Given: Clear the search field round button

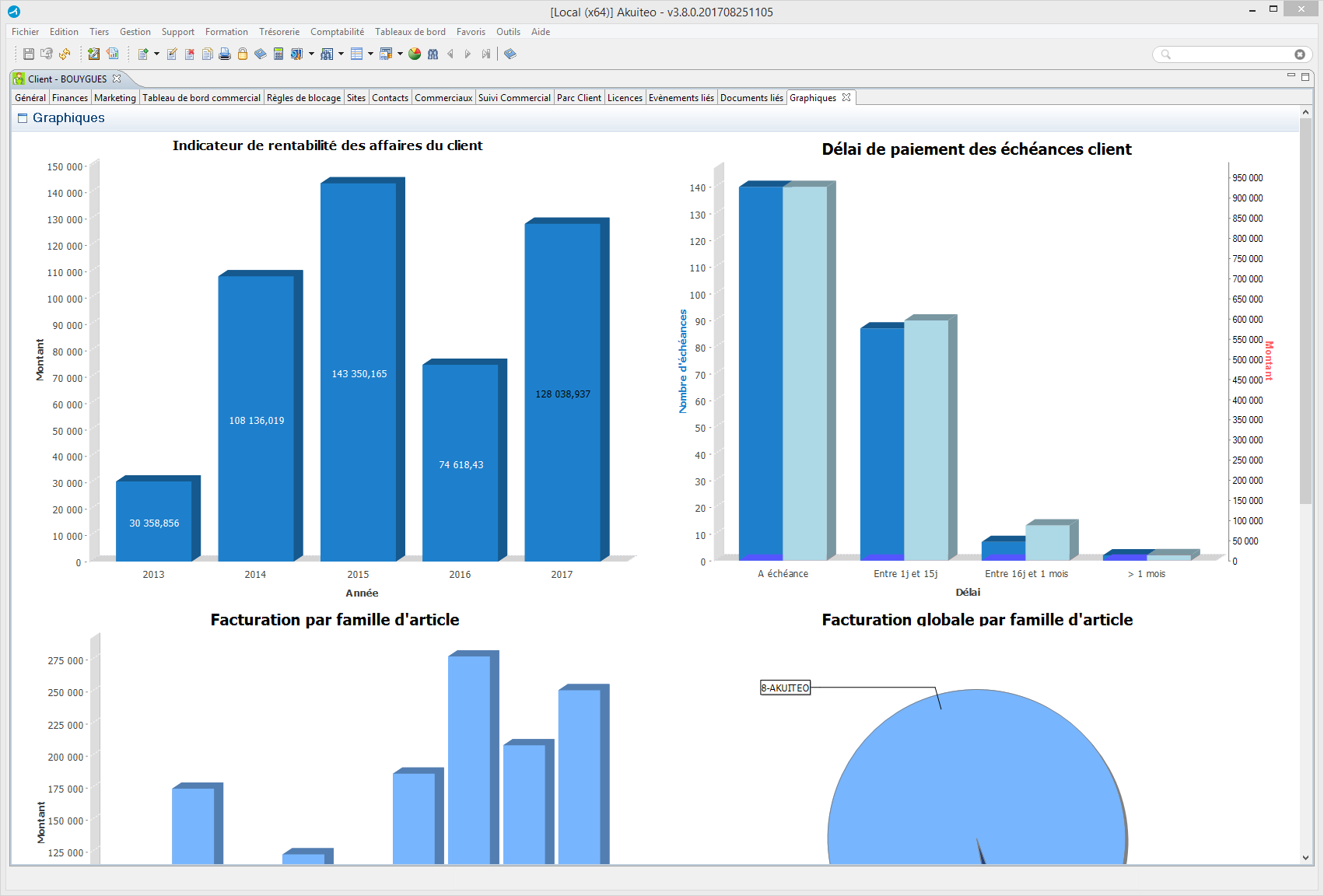Looking at the screenshot, I should (x=1299, y=54).
